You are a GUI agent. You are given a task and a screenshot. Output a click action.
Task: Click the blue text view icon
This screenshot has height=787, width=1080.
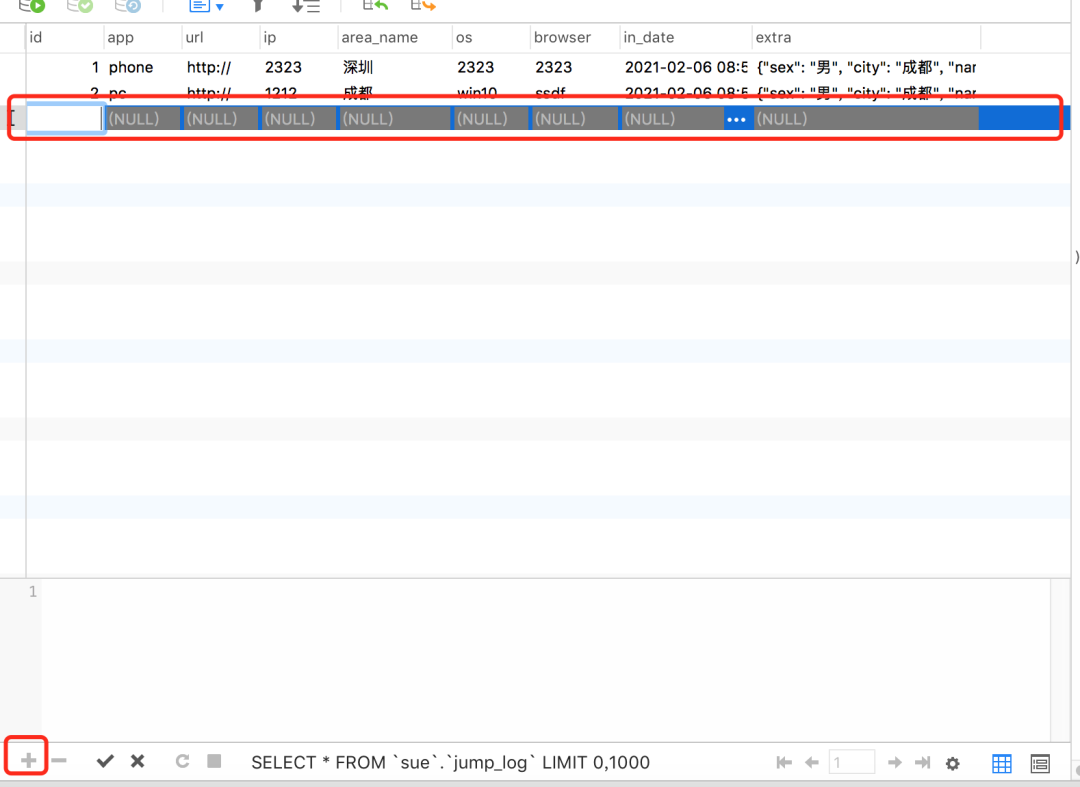coord(200,6)
